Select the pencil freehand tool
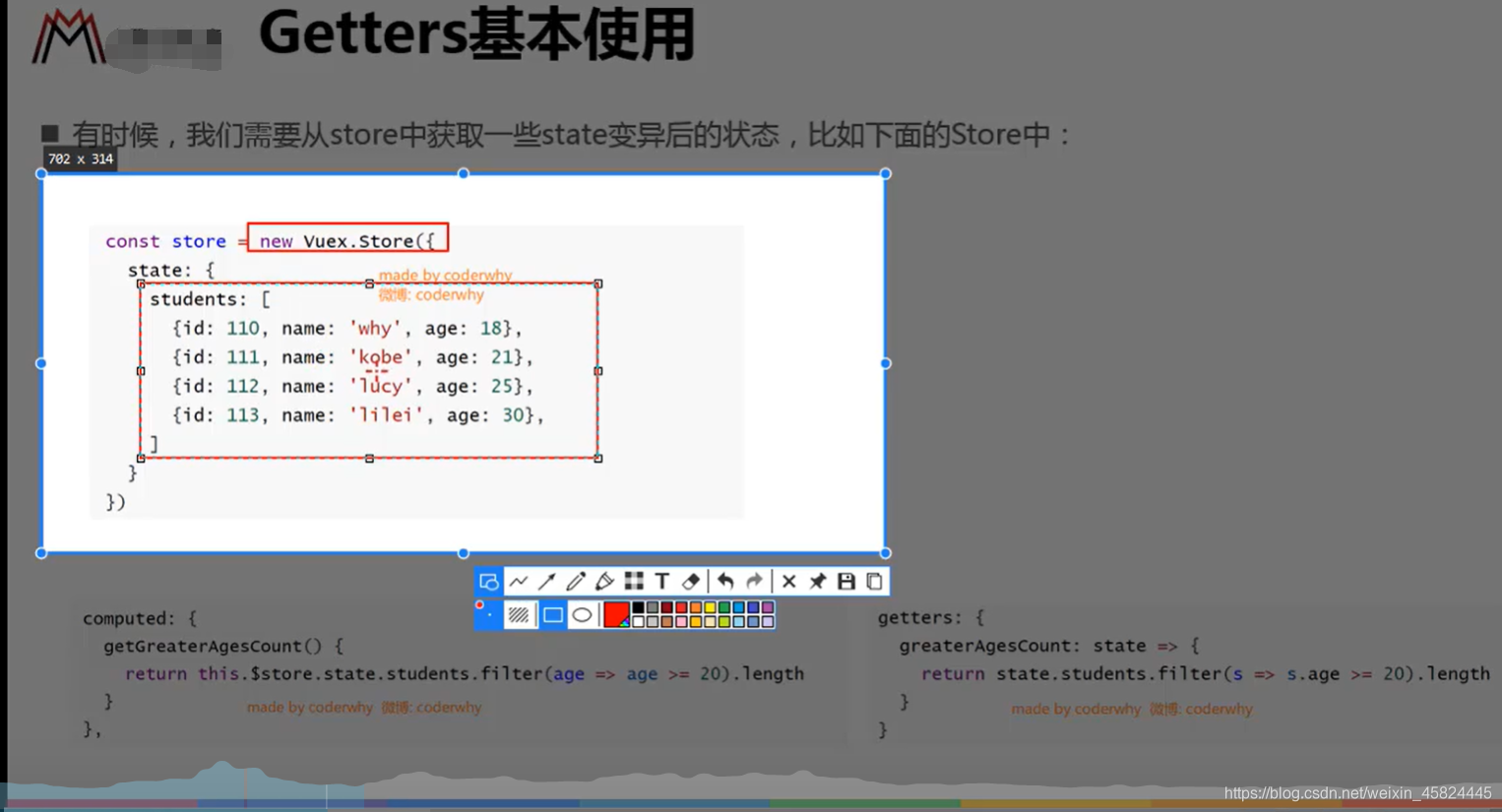 coord(576,582)
